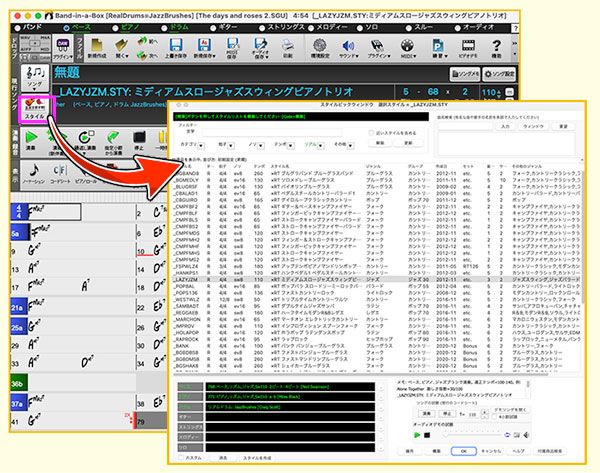Click the オーディオ保存 toolbar icon
The width and height of the screenshot is (600, 473).
coord(260,48)
